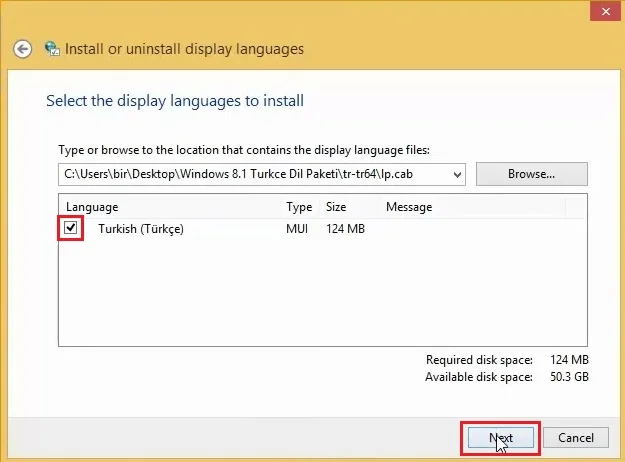Click the 'Type or browse to the location' label
The height and width of the screenshot is (462, 625).
point(244,150)
